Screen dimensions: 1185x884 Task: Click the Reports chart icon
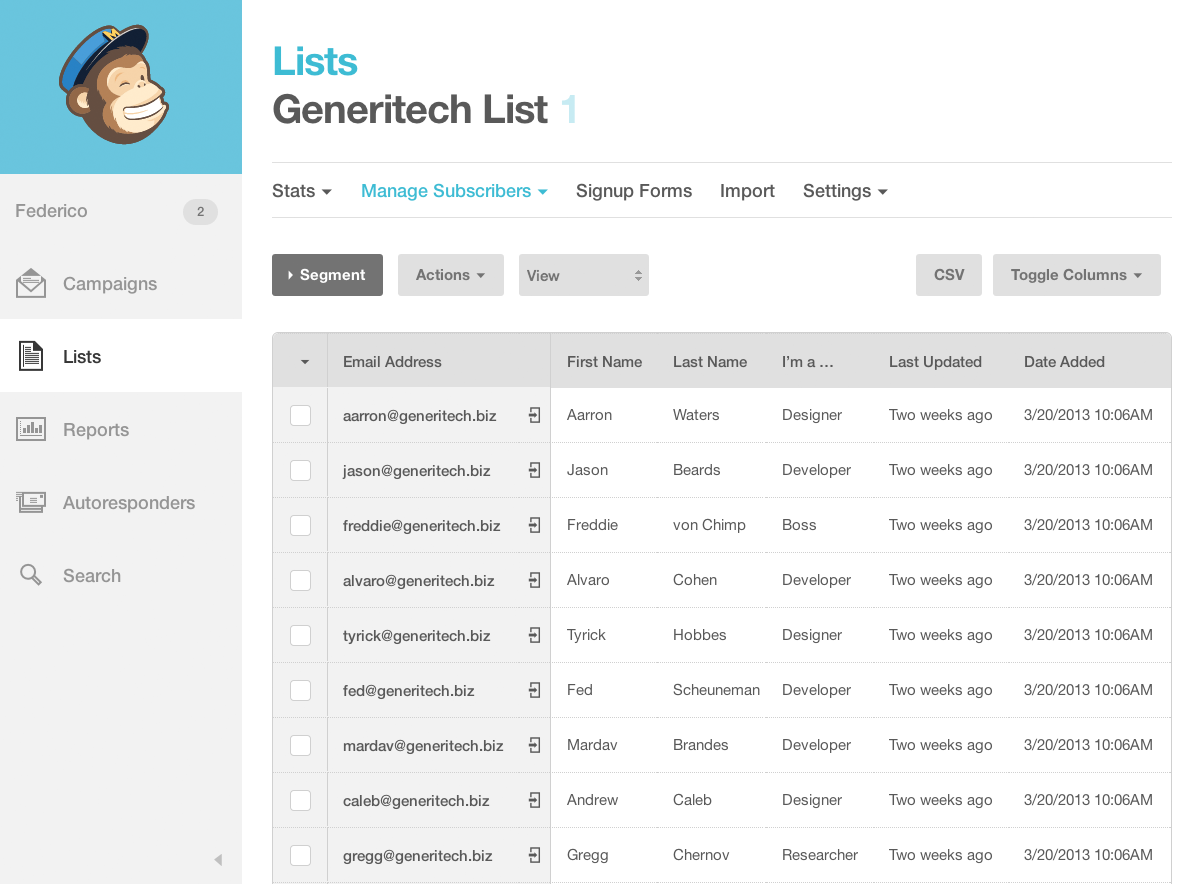click(31, 429)
